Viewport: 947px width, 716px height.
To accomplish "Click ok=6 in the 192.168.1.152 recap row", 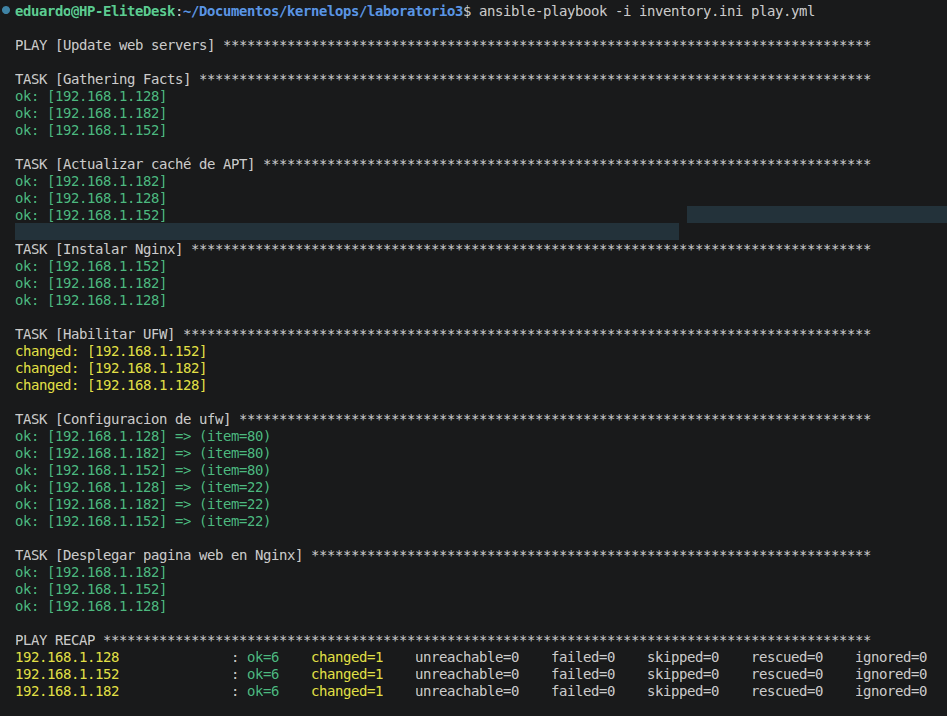I will 263,674.
